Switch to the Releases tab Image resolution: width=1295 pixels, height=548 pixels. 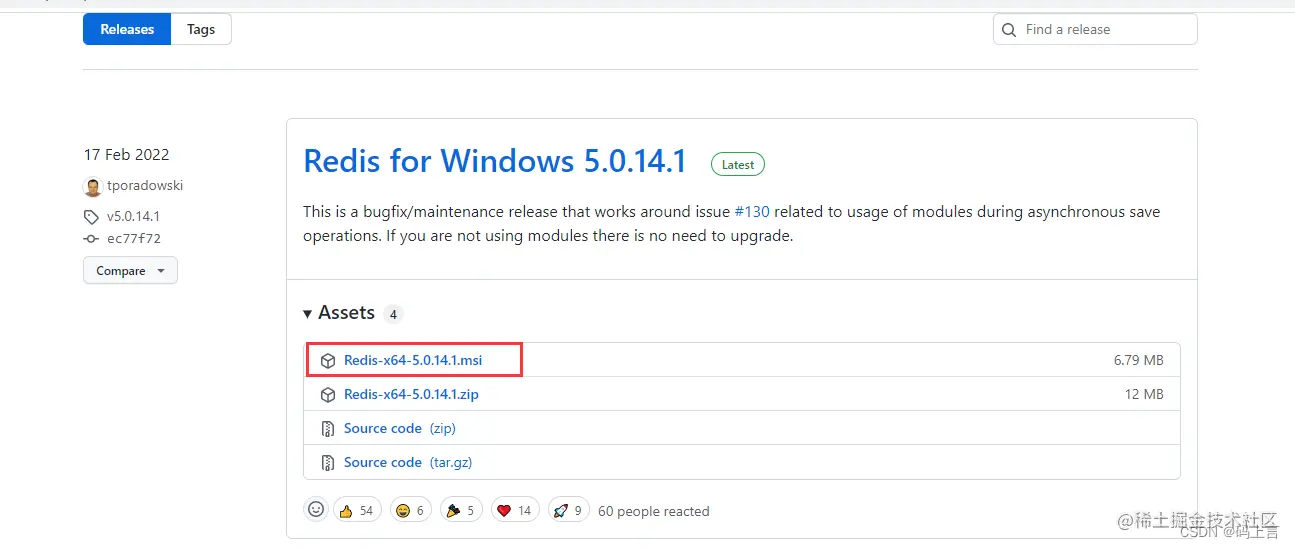tap(127, 29)
